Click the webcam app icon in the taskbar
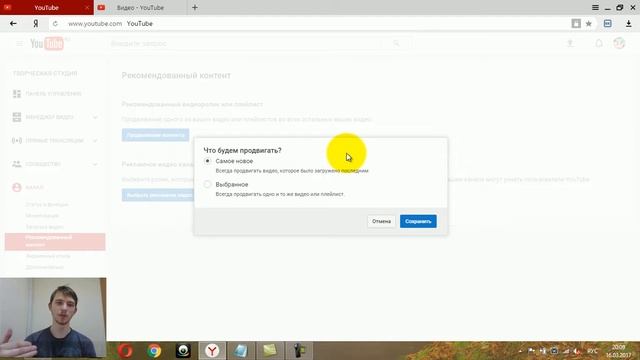The image size is (640, 360). click(183, 351)
